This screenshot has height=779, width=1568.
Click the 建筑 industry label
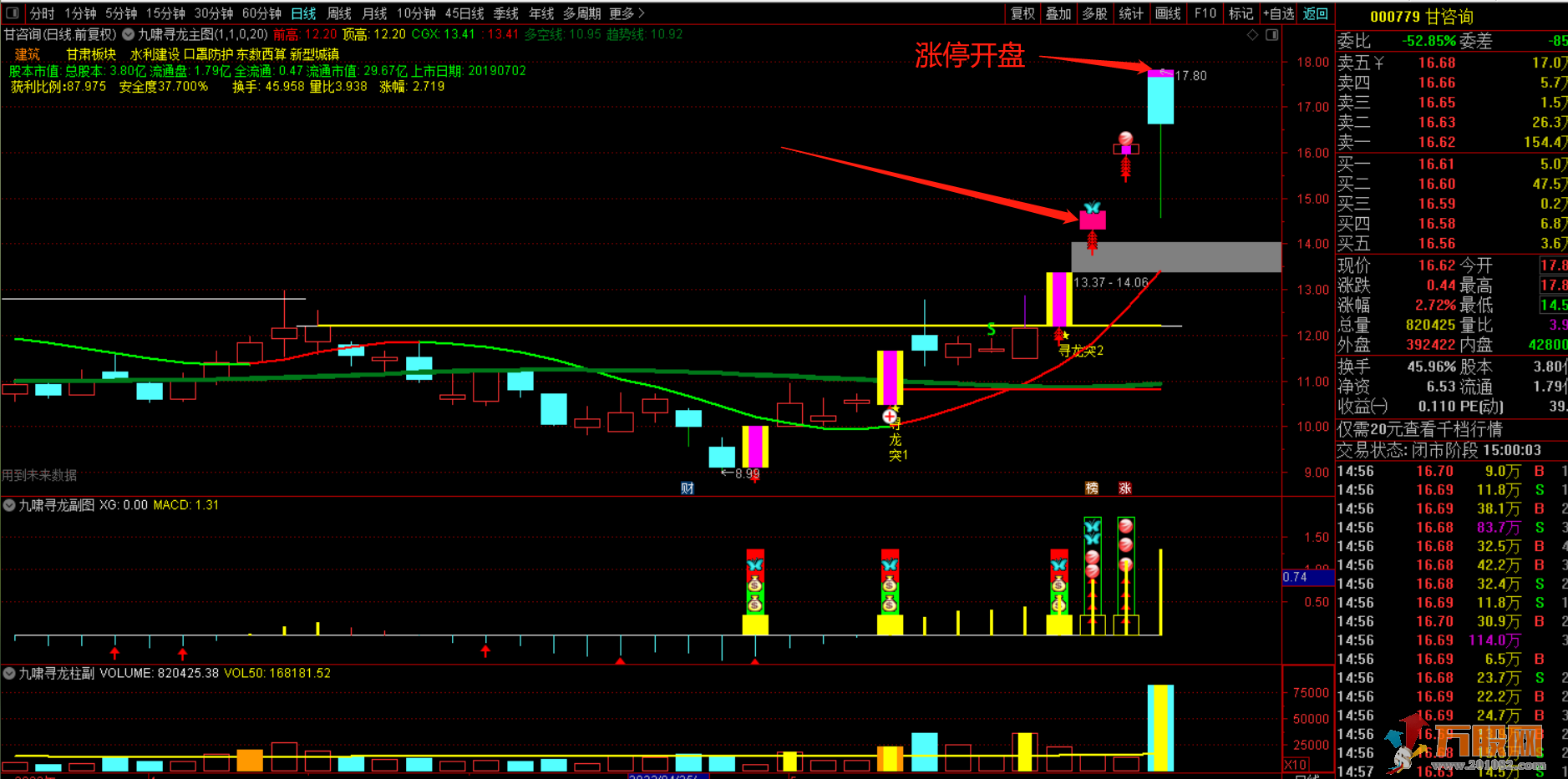(27, 54)
